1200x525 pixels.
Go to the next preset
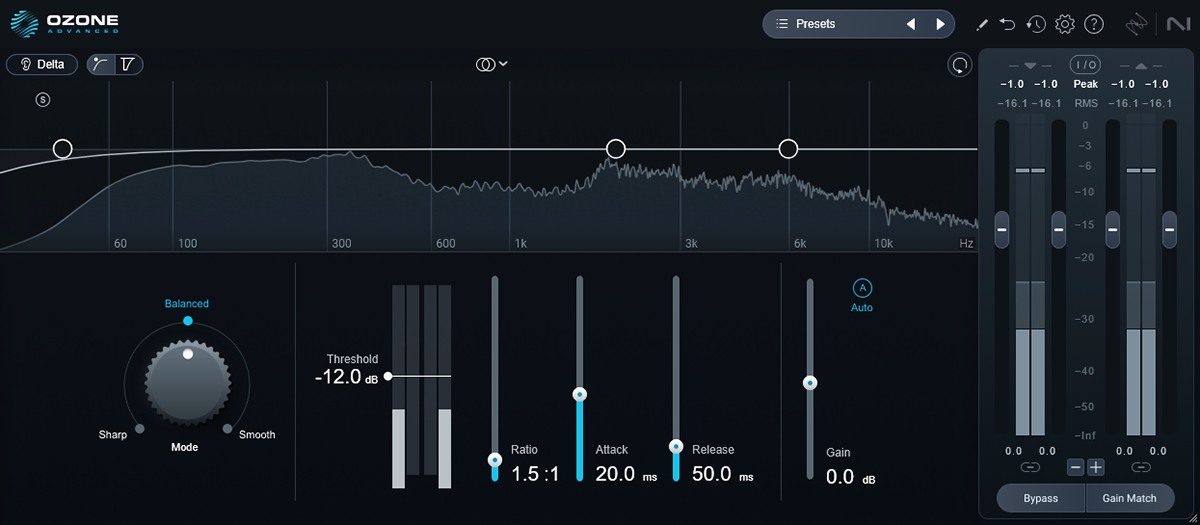(x=939, y=24)
